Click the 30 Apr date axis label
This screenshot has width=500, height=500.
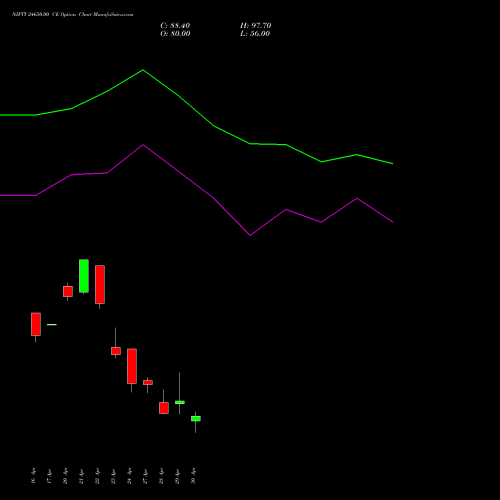pyautogui.click(x=193, y=476)
